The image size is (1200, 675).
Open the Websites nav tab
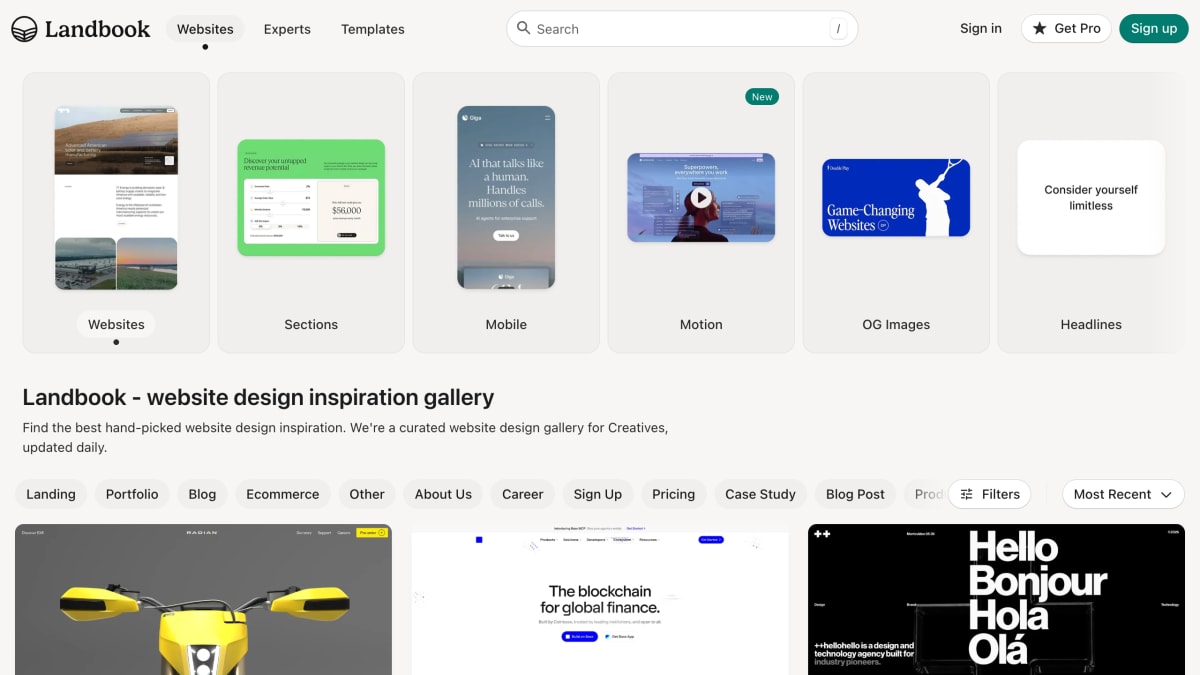tap(205, 29)
